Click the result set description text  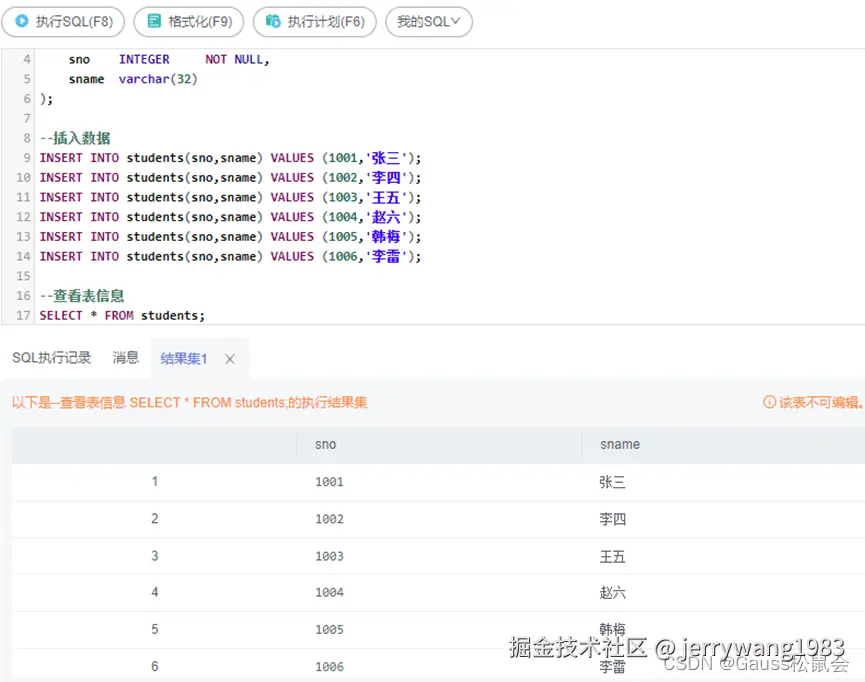click(189, 402)
